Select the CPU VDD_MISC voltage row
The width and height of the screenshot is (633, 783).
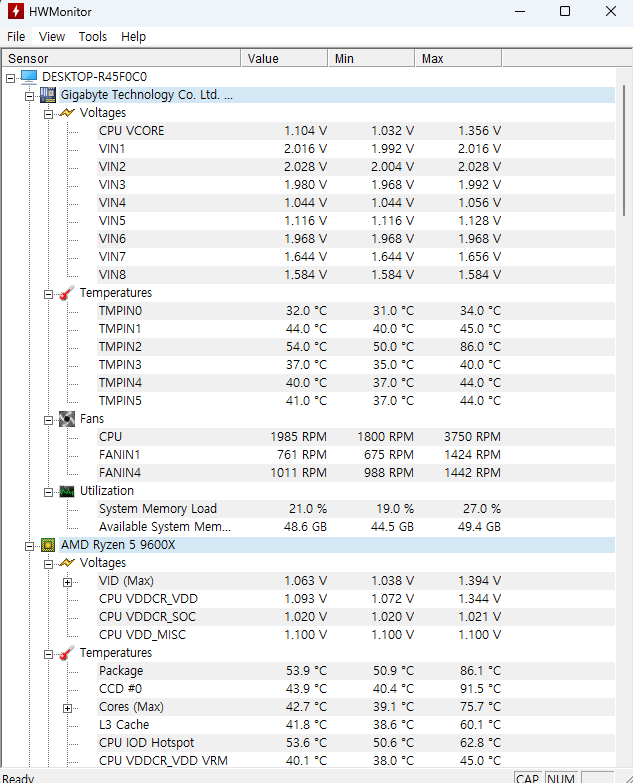356,635
